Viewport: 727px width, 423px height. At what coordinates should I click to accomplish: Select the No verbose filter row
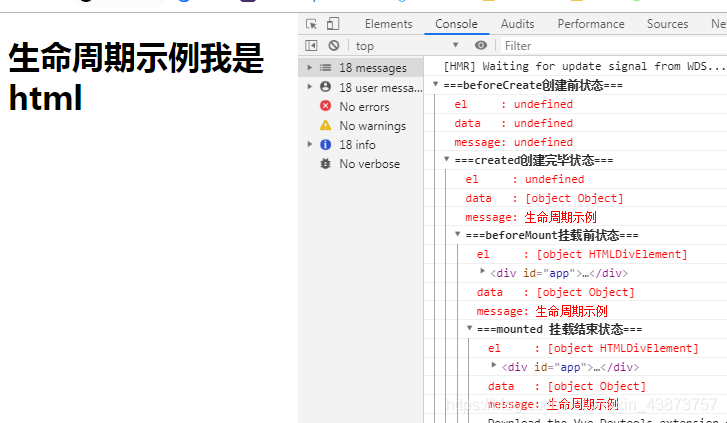click(361, 164)
